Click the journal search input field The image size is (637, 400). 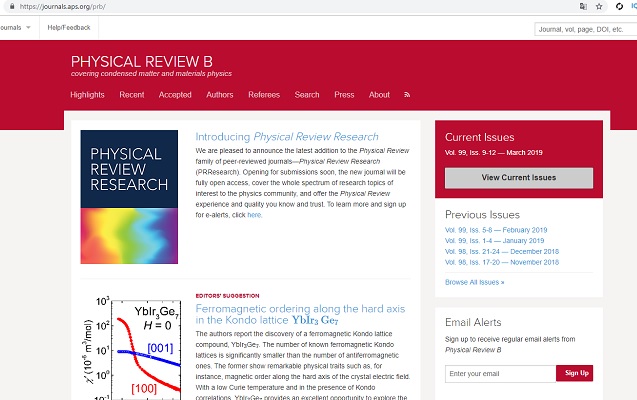[x=585, y=29]
